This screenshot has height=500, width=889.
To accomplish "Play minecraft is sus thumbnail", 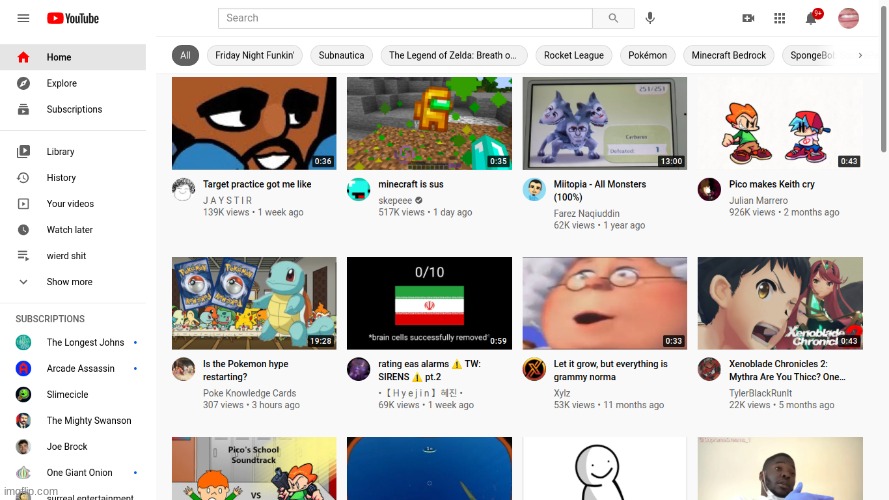I will (x=429, y=124).
